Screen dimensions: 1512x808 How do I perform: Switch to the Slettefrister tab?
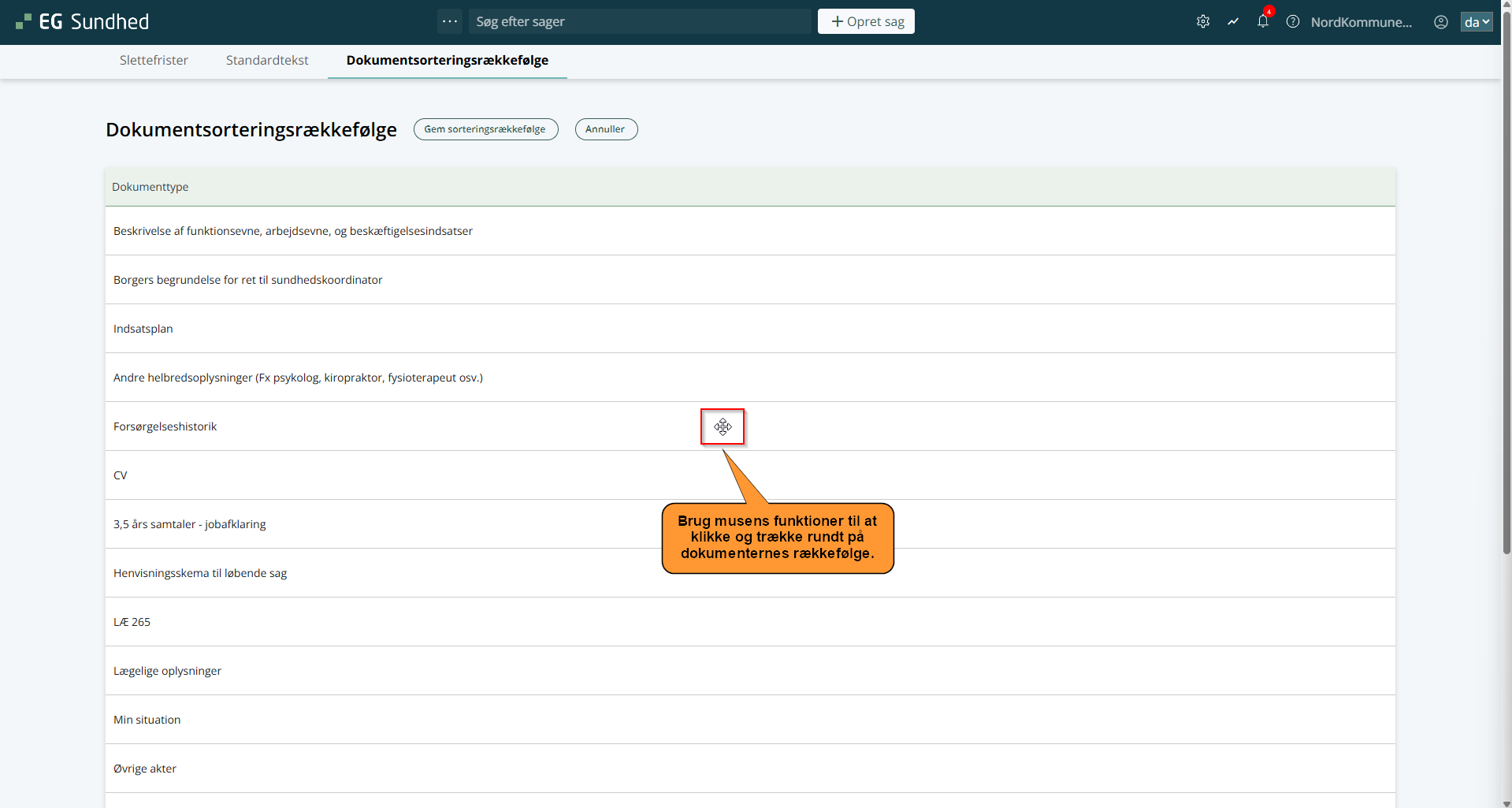tap(154, 61)
